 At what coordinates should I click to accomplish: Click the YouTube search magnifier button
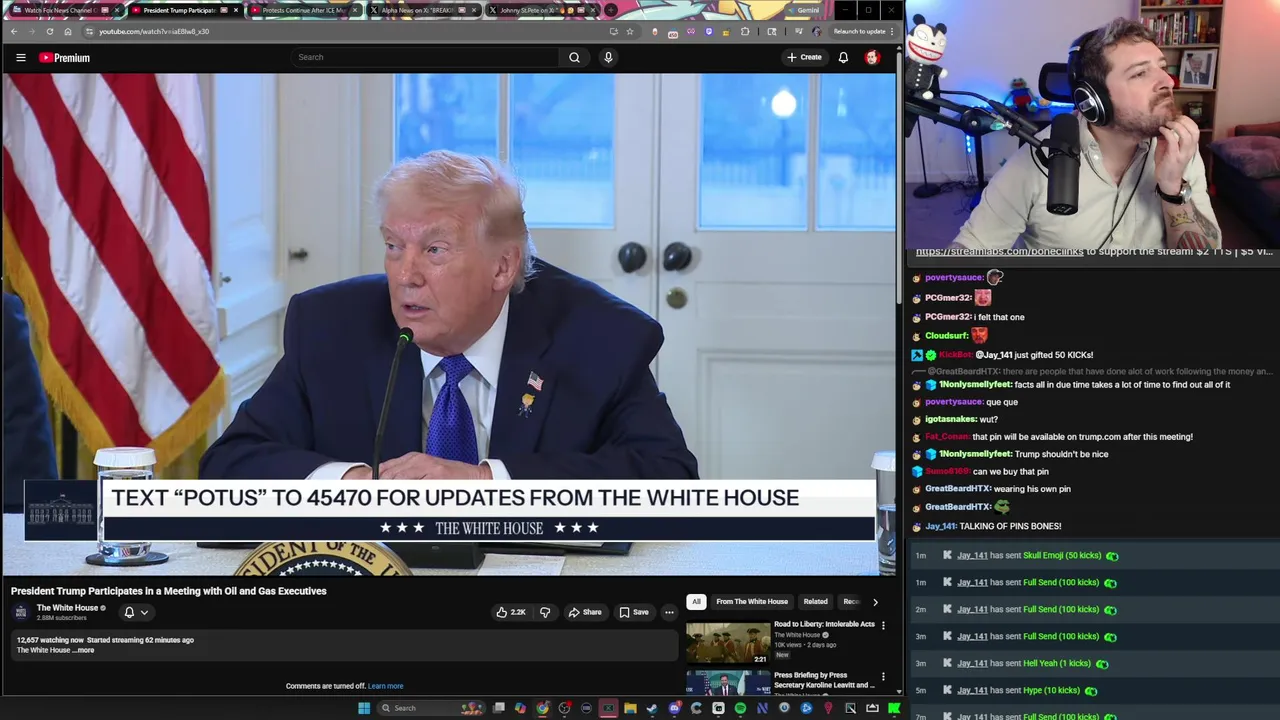(x=574, y=57)
